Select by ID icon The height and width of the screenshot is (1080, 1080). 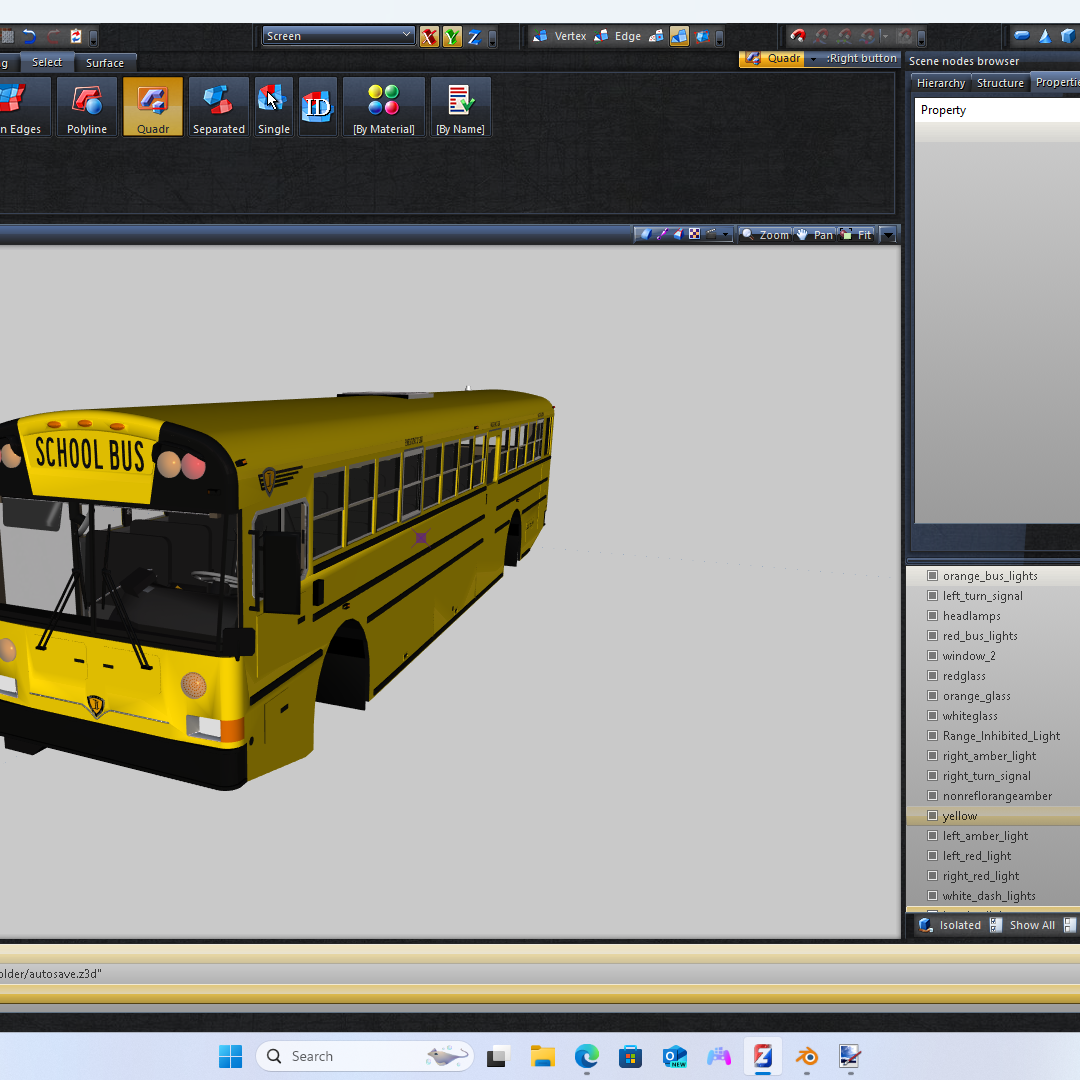(317, 106)
